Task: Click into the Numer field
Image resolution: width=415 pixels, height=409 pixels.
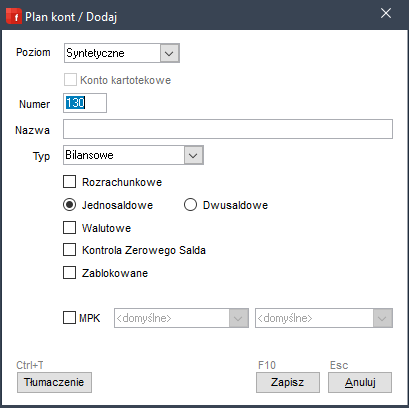Action: pos(85,103)
